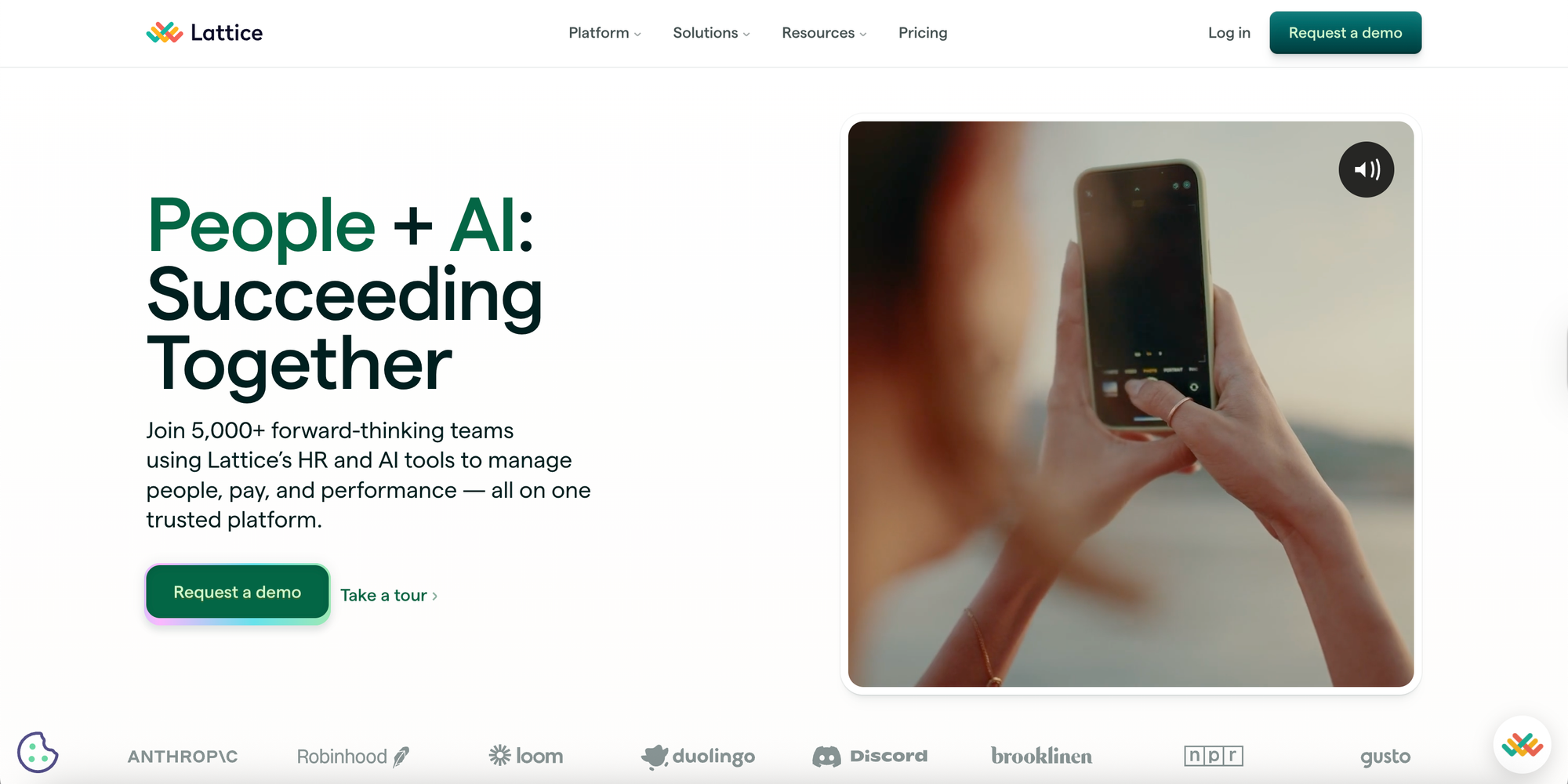The image size is (1568, 784).
Task: Click hero Request a demo button
Action: point(238,593)
